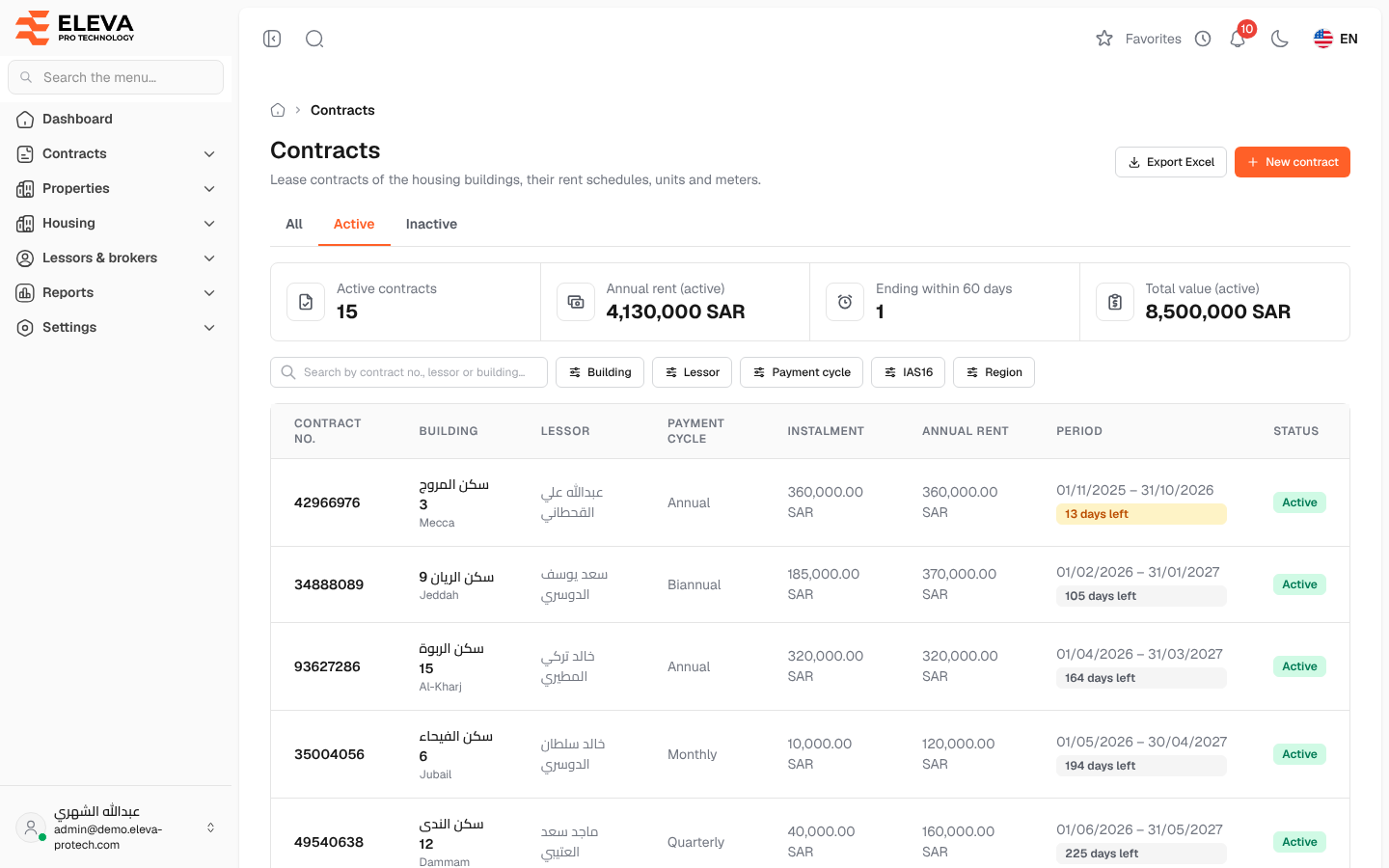Expand Lessors & brokers chevron
1389x868 pixels.
[x=209, y=258]
